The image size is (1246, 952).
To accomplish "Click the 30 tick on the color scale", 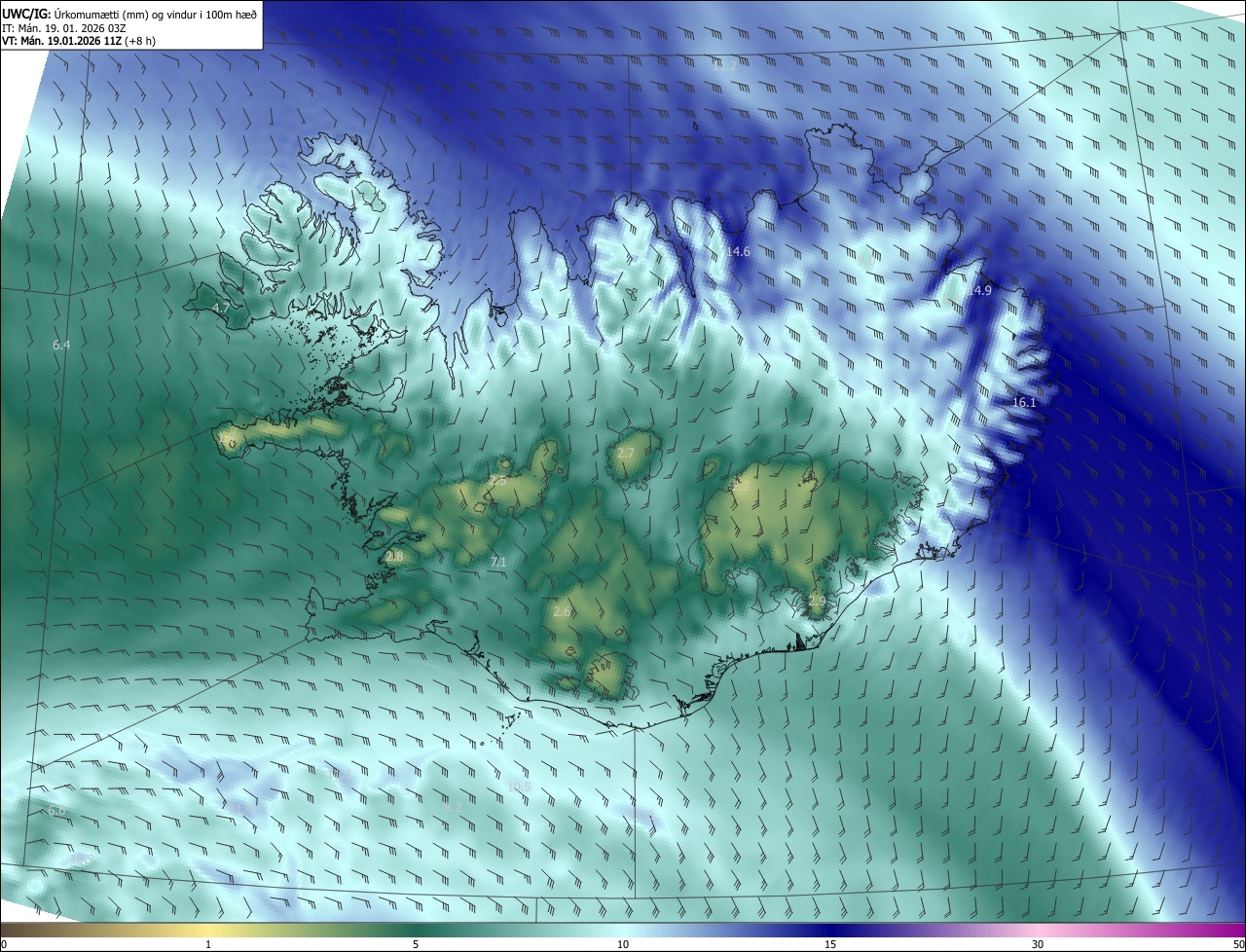I will [1038, 944].
